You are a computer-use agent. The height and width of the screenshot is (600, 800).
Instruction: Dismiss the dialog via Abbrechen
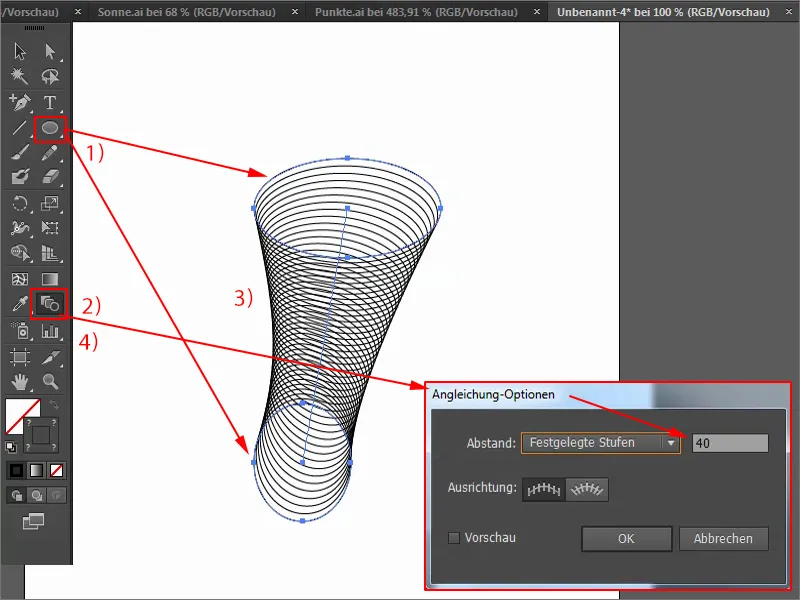[723, 538]
